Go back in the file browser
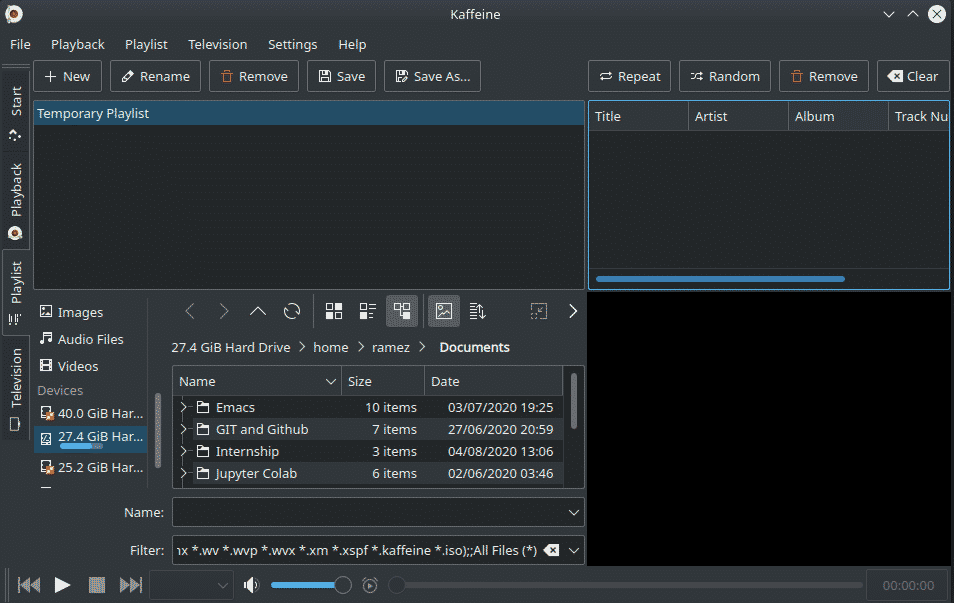Viewport: 954px width, 603px height. tap(190, 312)
